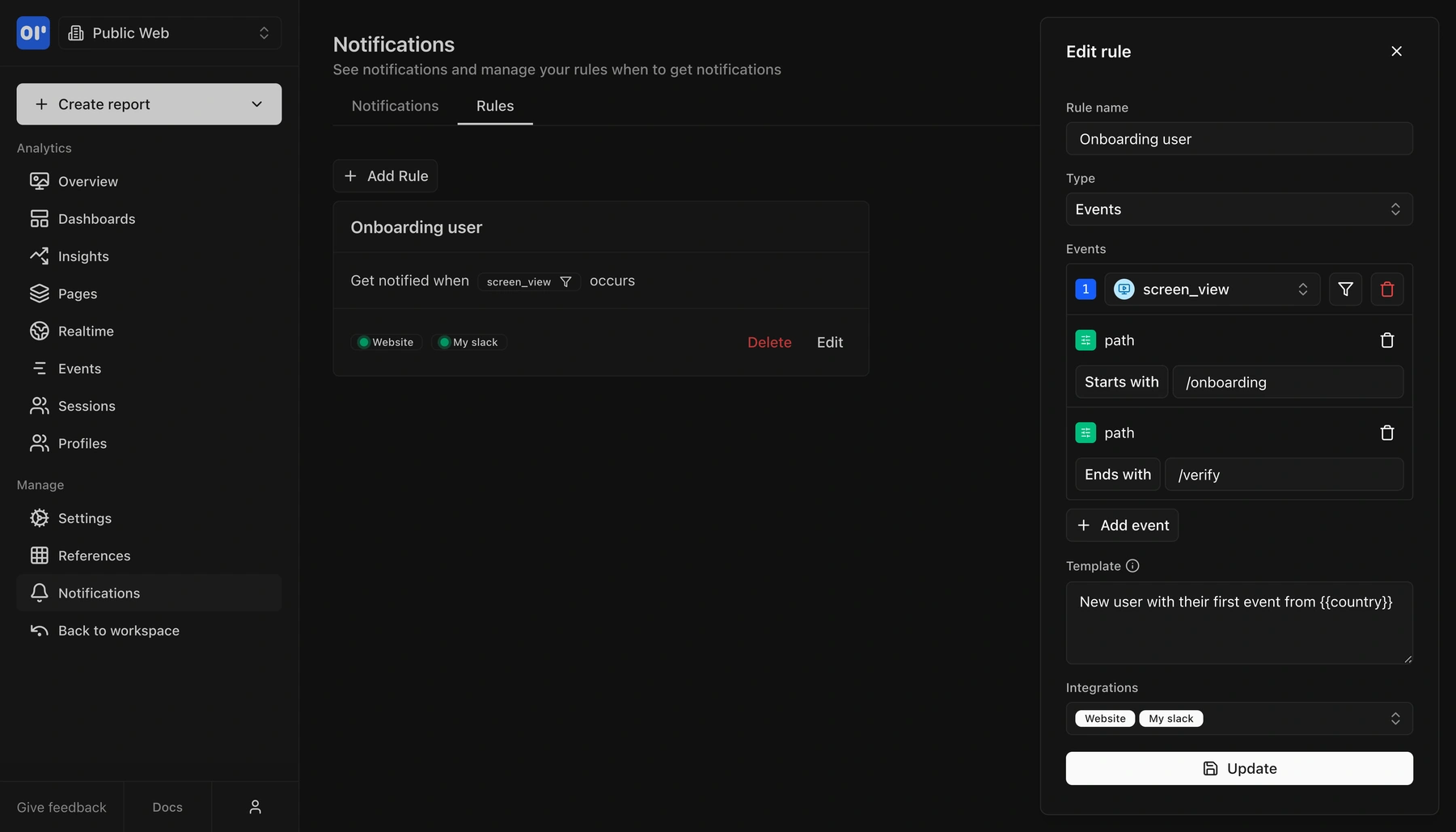Image resolution: width=1456 pixels, height=832 pixels.
Task: Switch to the Notifications tab
Action: coord(394,106)
